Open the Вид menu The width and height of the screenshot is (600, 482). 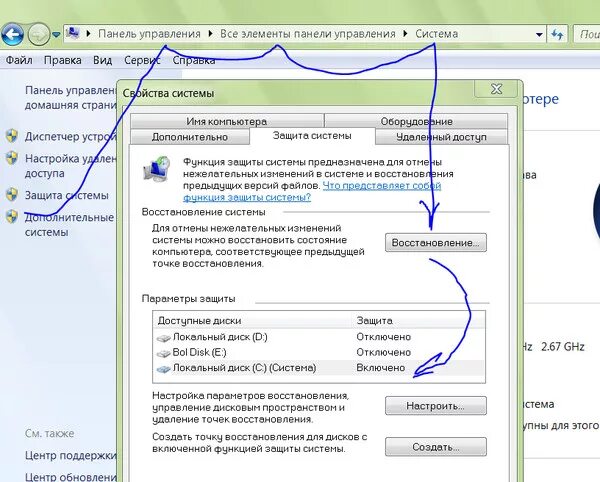[x=103, y=60]
